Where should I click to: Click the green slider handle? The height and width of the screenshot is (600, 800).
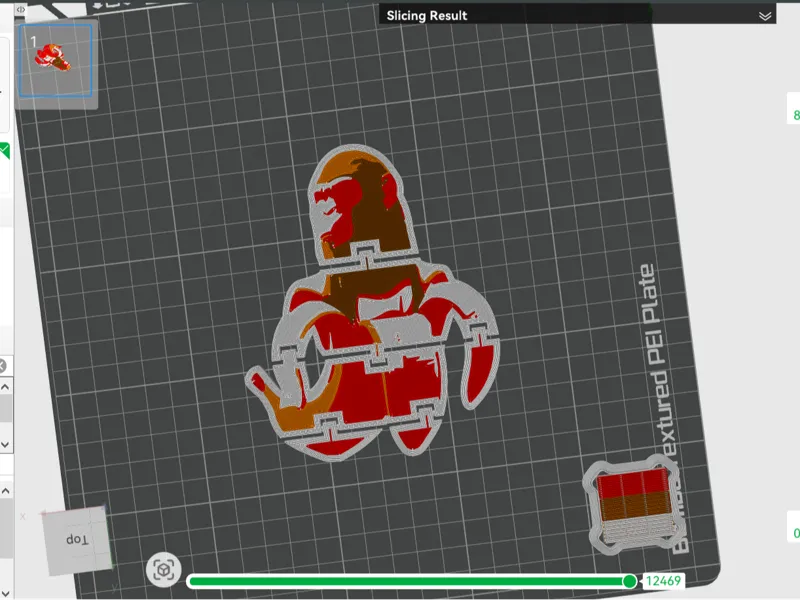pos(630,581)
